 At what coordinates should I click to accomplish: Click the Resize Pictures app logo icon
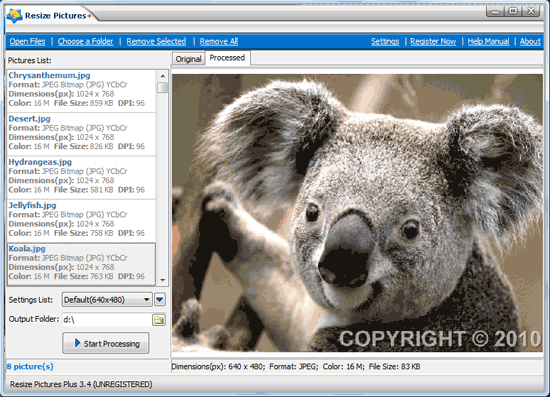pyautogui.click(x=14, y=16)
